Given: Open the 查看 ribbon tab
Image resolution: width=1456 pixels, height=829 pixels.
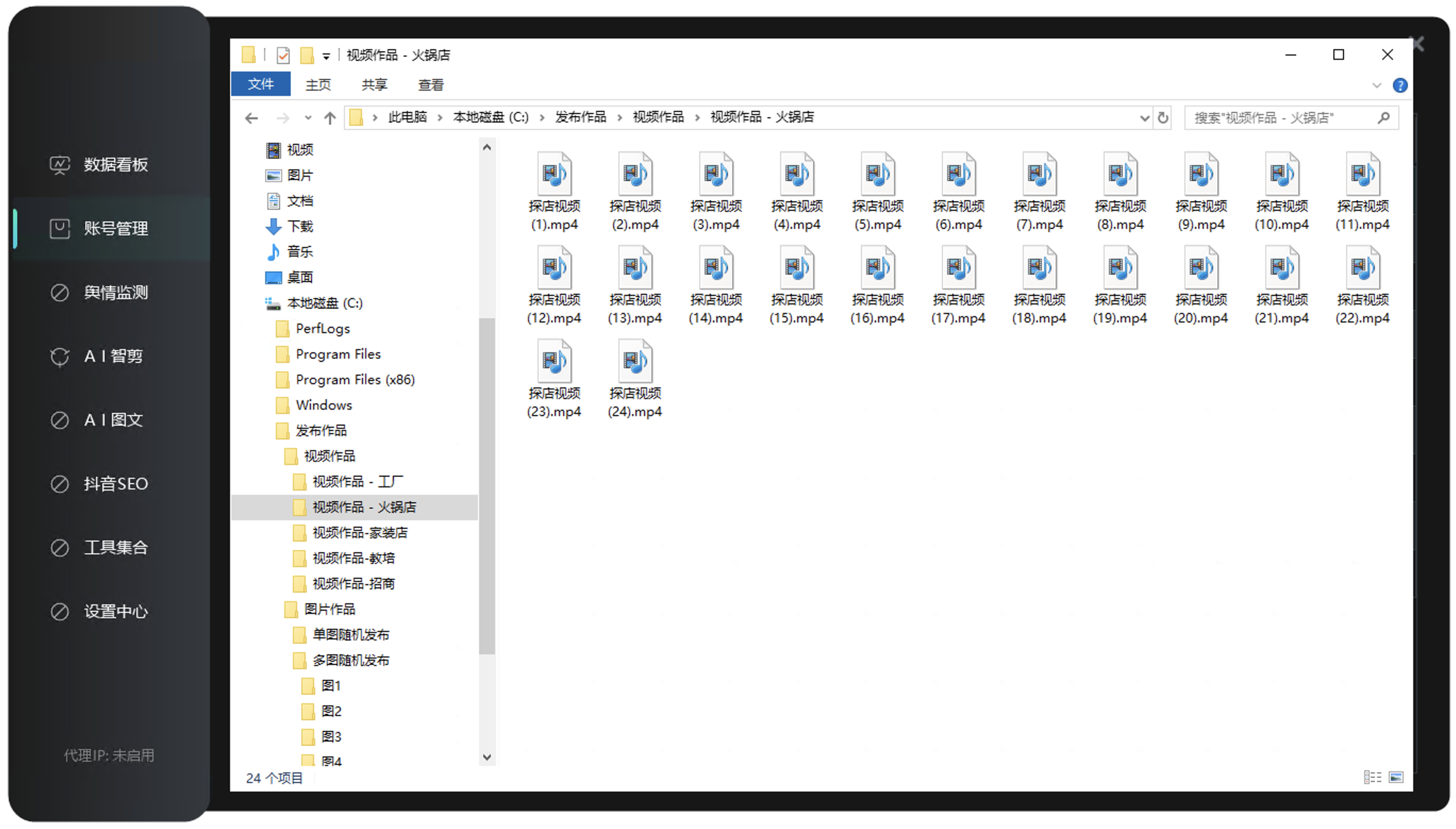Looking at the screenshot, I should pos(431,85).
